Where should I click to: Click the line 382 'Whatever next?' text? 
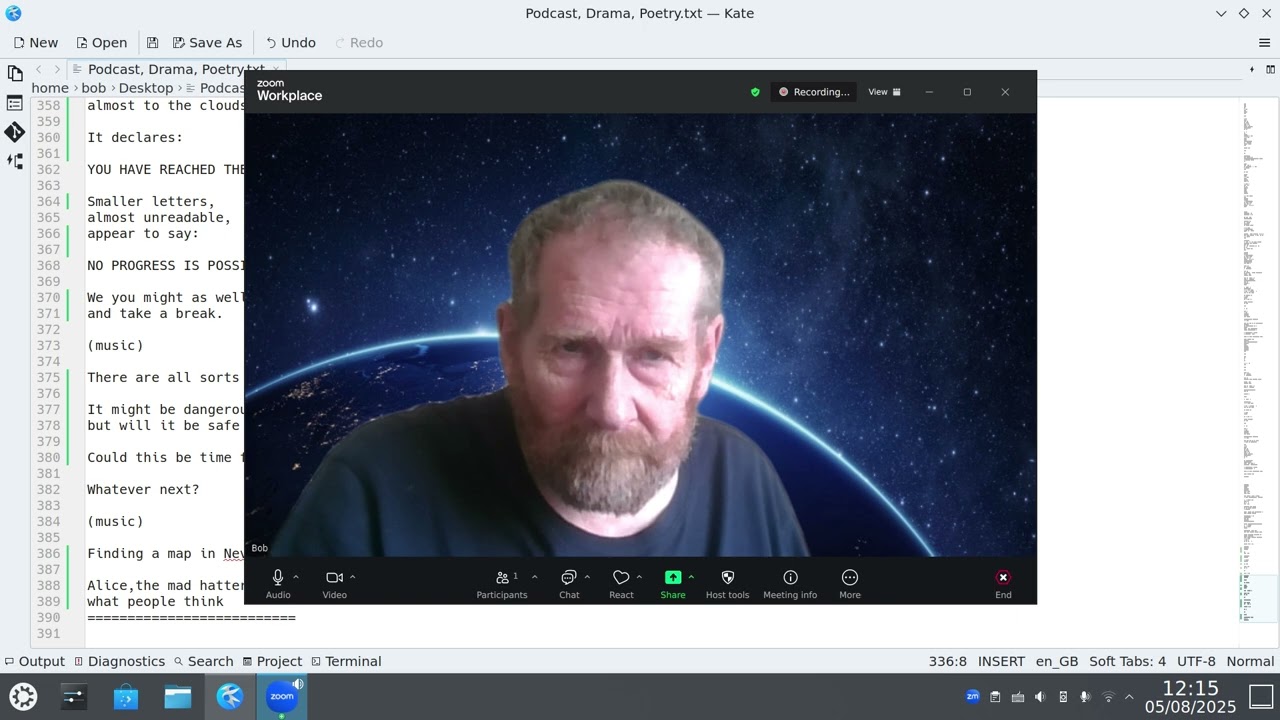143,489
